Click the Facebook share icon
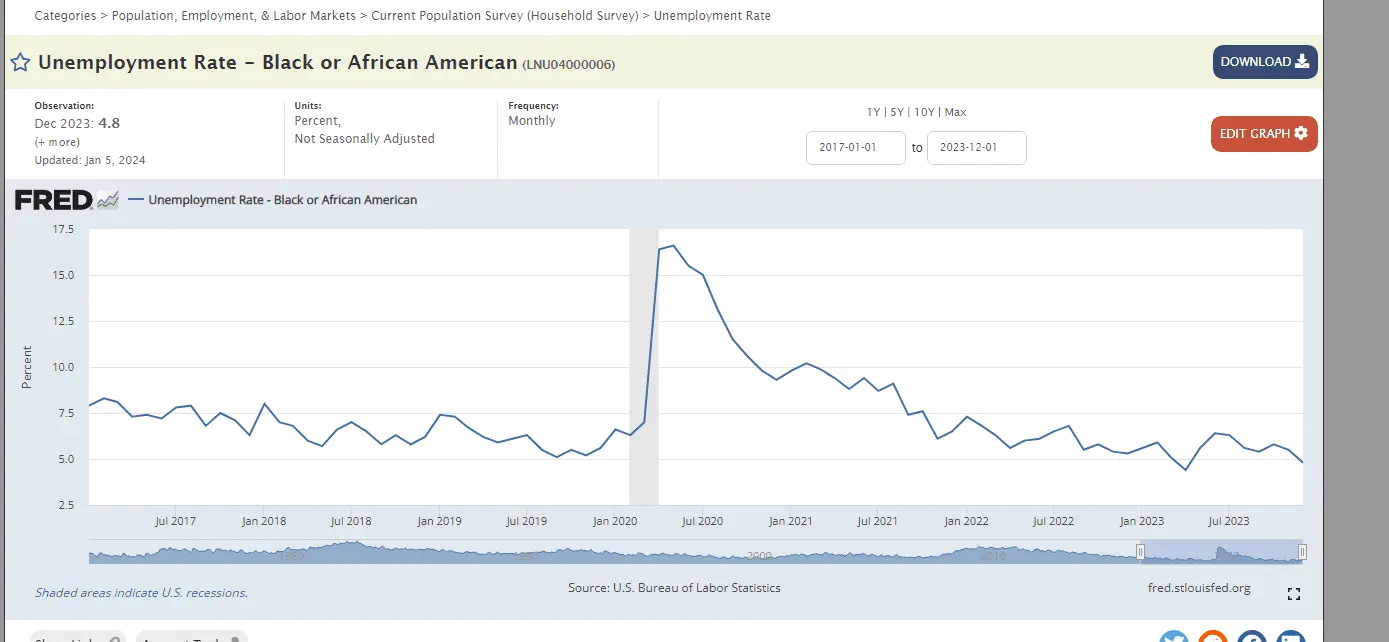Image resolution: width=1389 pixels, height=642 pixels. click(x=1251, y=638)
